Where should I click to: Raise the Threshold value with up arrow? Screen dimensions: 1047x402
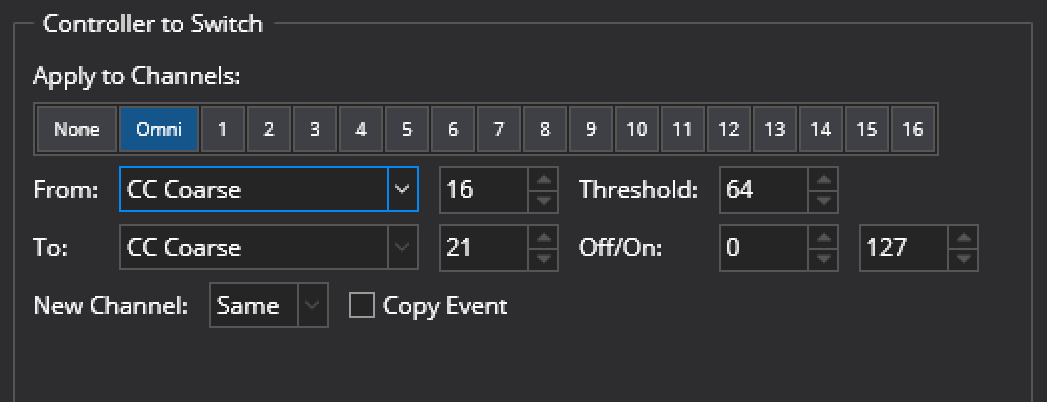click(823, 179)
